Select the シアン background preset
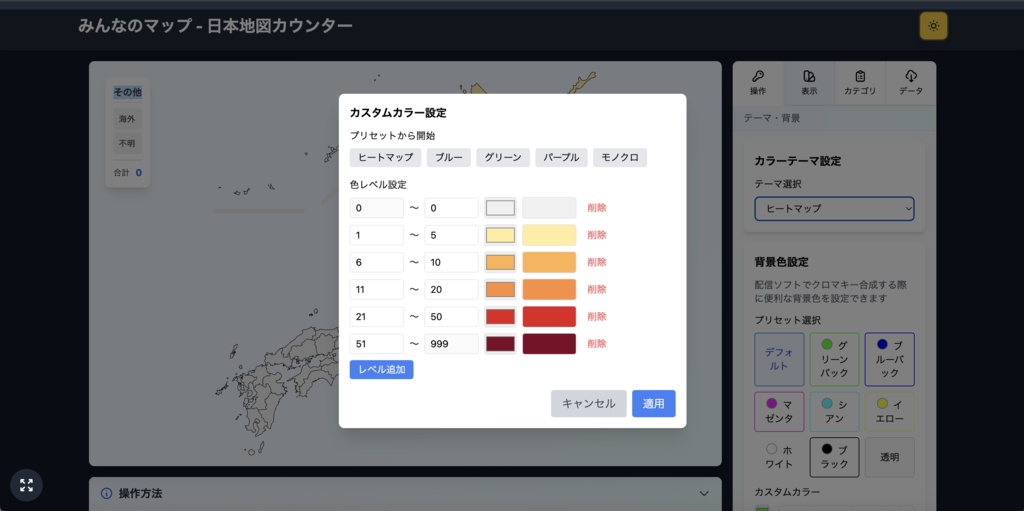The width and height of the screenshot is (1024, 511). click(x=834, y=412)
